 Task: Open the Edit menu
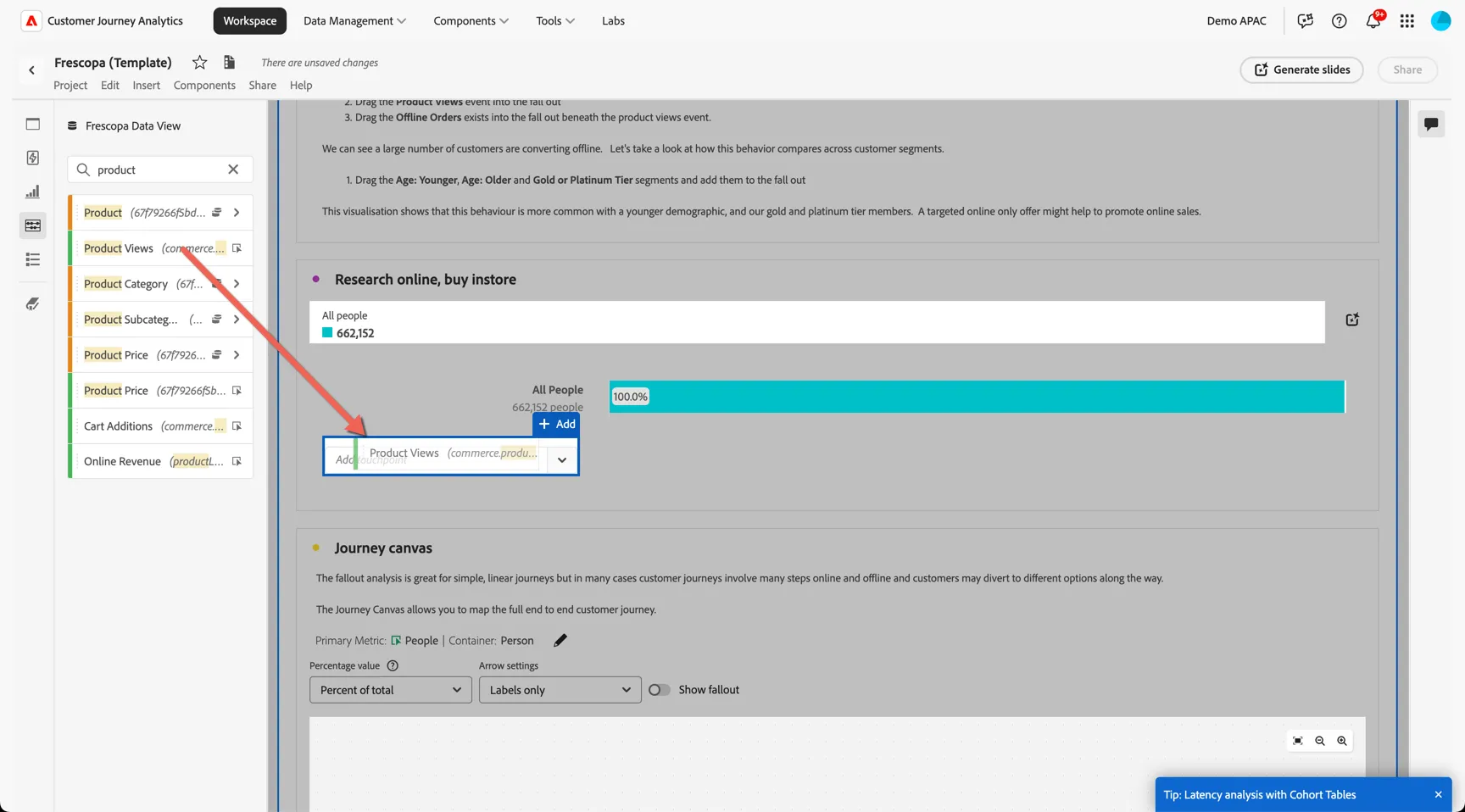pyautogui.click(x=110, y=85)
